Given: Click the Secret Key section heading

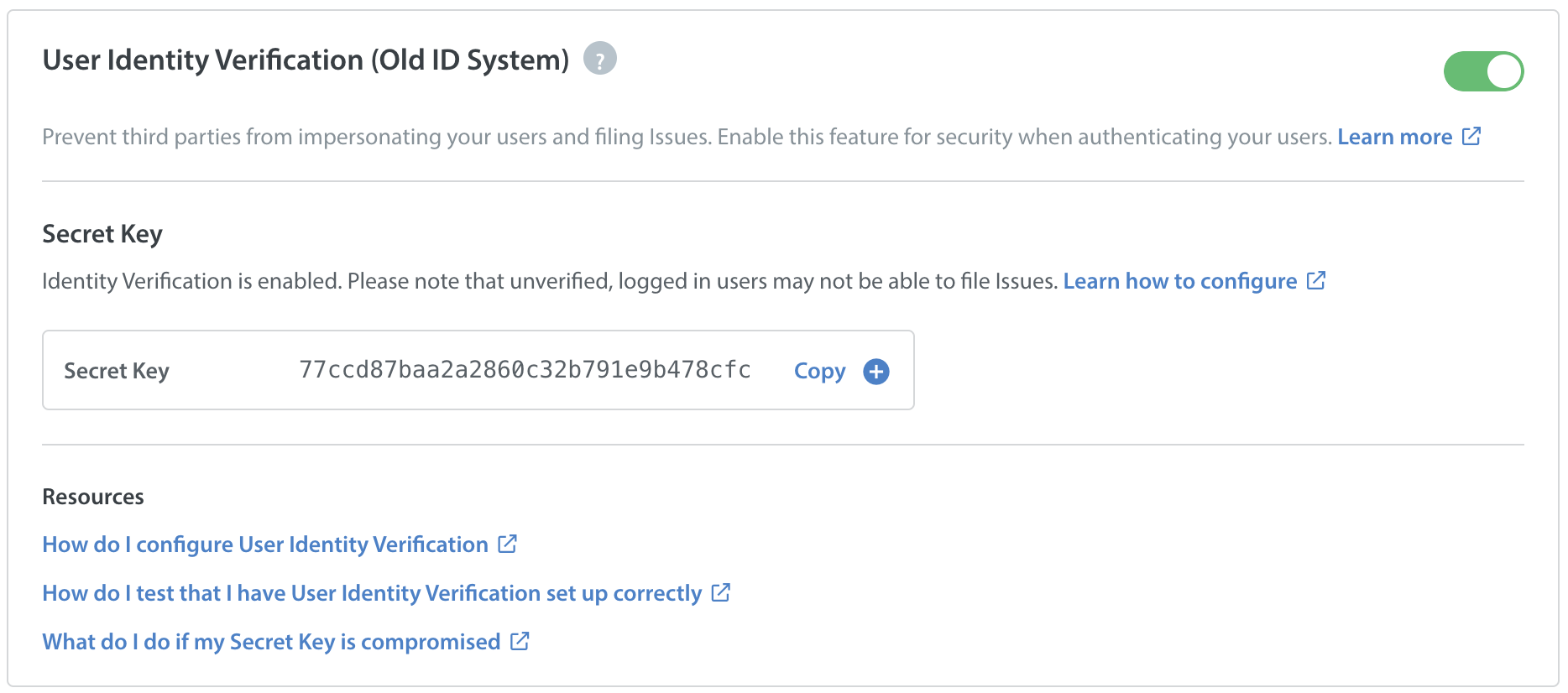Looking at the screenshot, I should click(x=102, y=234).
